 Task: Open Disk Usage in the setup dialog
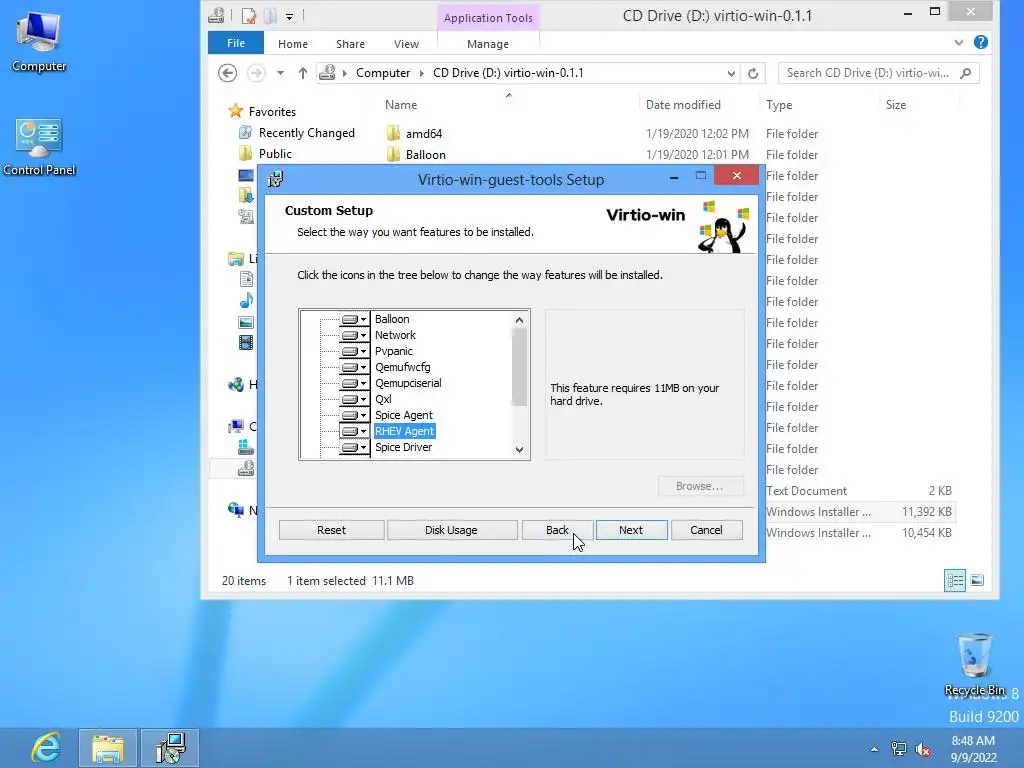pyautogui.click(x=451, y=530)
